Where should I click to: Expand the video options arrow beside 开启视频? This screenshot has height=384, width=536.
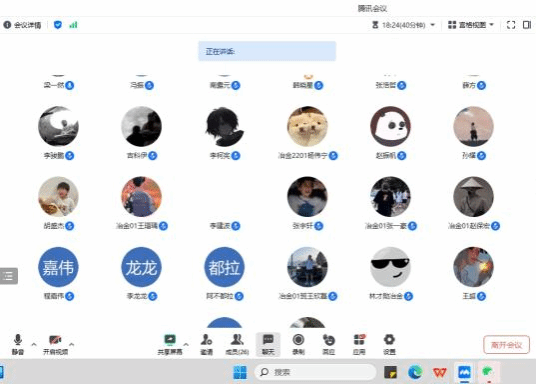(x=71, y=344)
